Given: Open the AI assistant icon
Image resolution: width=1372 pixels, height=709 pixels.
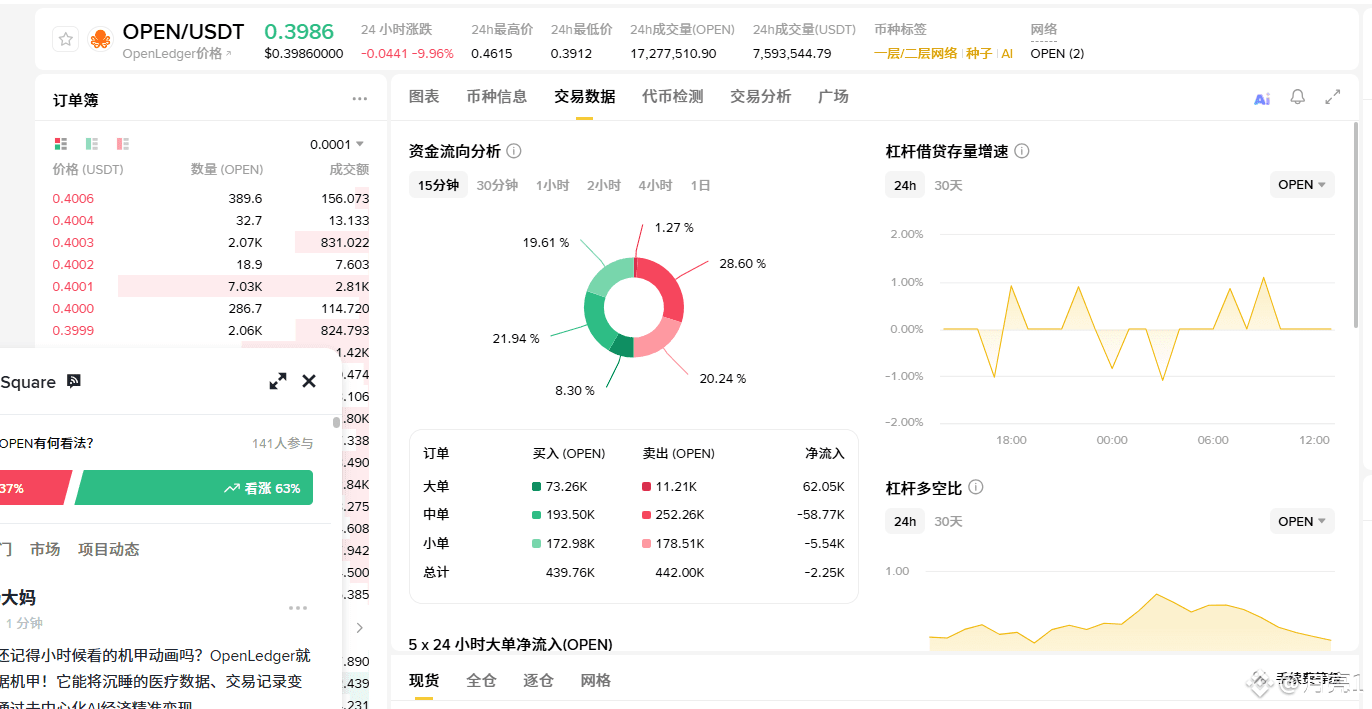Looking at the screenshot, I should (x=1262, y=98).
